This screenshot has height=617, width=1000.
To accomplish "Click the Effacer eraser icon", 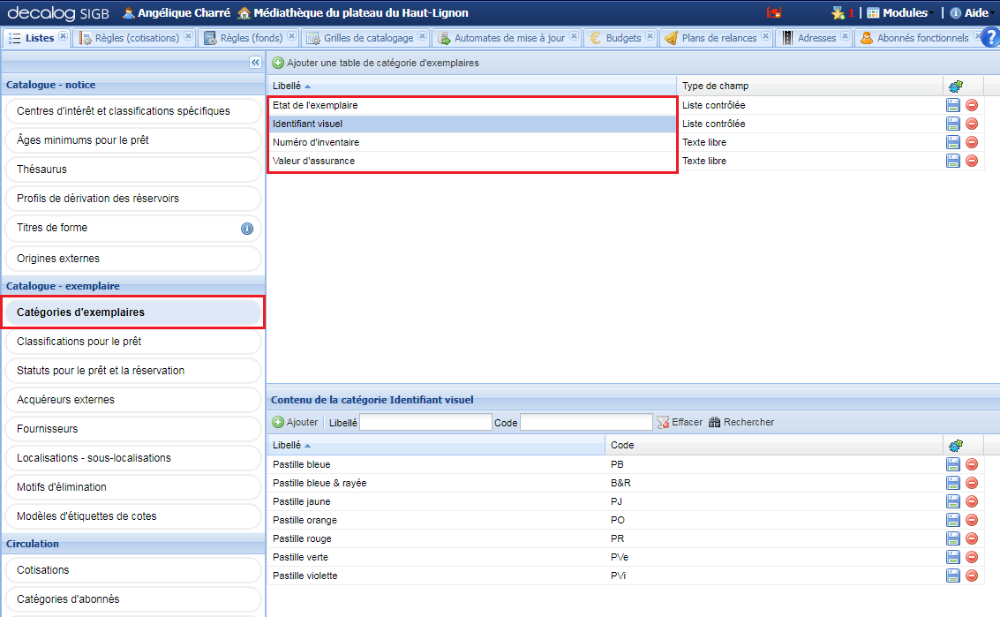I will pos(663,422).
